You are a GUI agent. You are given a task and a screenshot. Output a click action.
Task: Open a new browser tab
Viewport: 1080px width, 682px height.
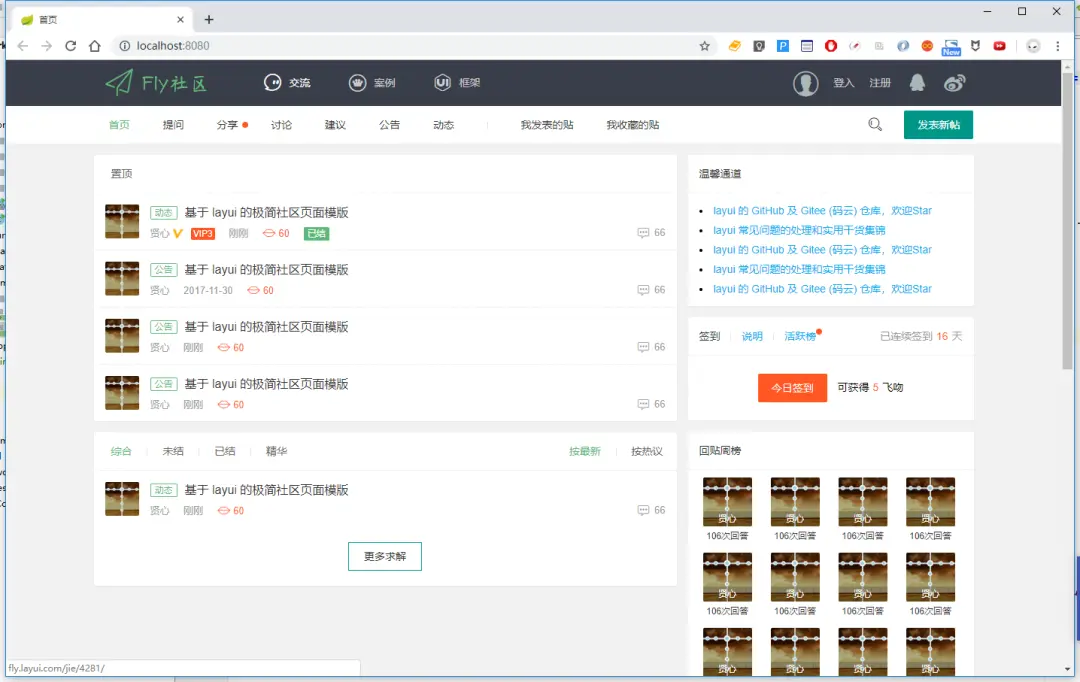(x=209, y=20)
